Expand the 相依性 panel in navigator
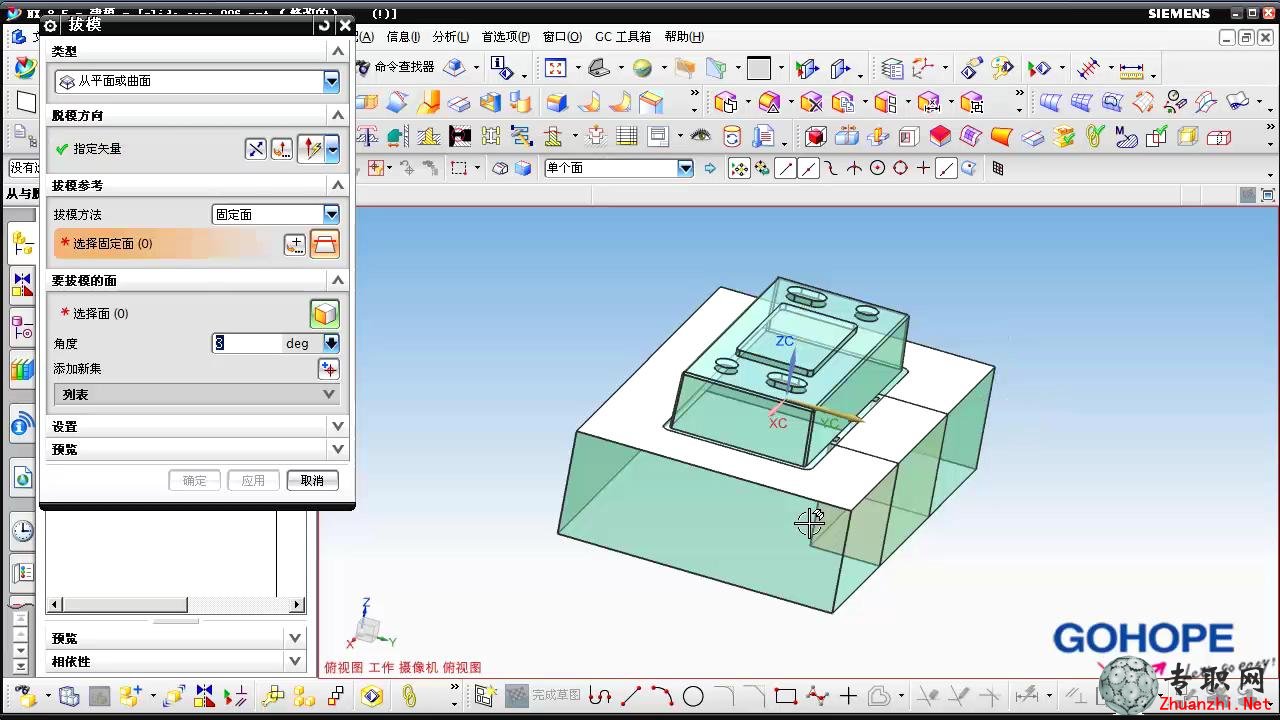The image size is (1280, 720). click(176, 661)
